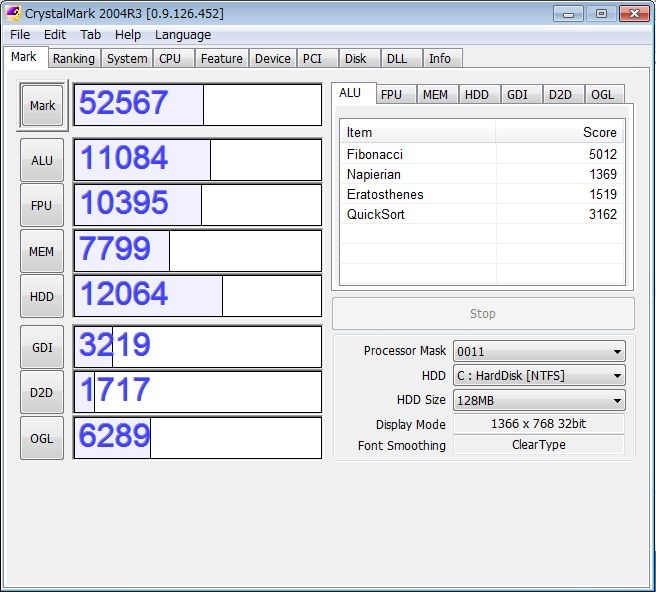Switch to the PCI tab

(x=317, y=59)
